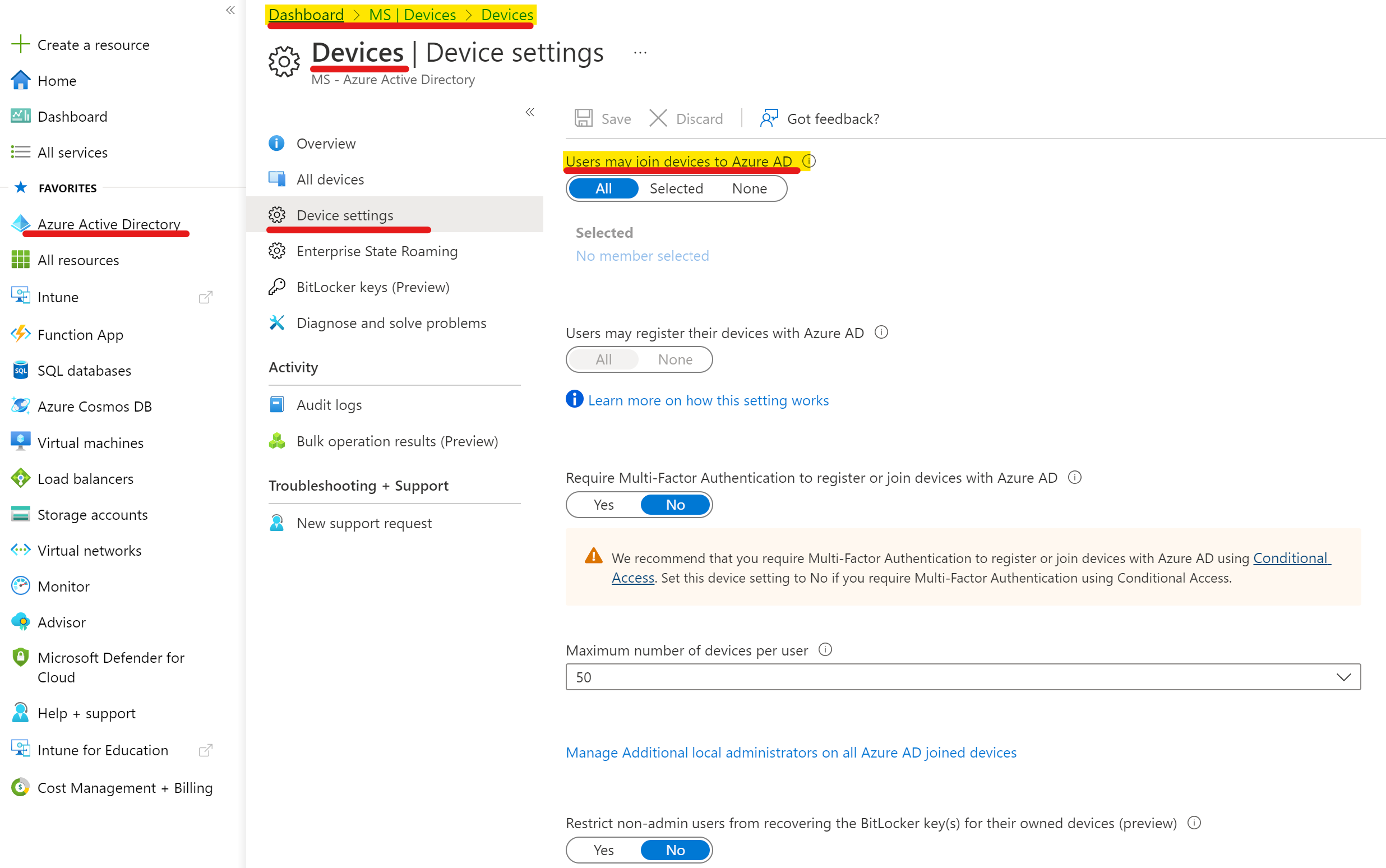
Task: Open the more options ellipsis by title
Action: click(x=640, y=53)
